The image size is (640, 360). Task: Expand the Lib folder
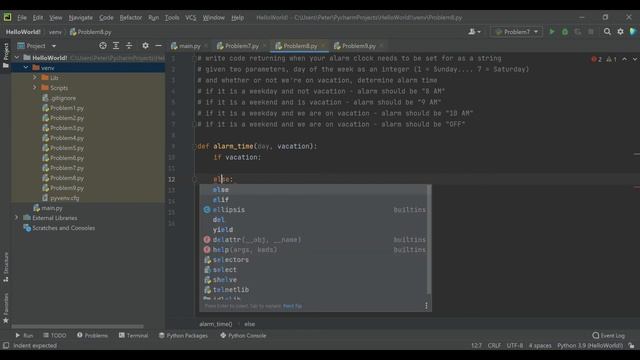(x=35, y=78)
